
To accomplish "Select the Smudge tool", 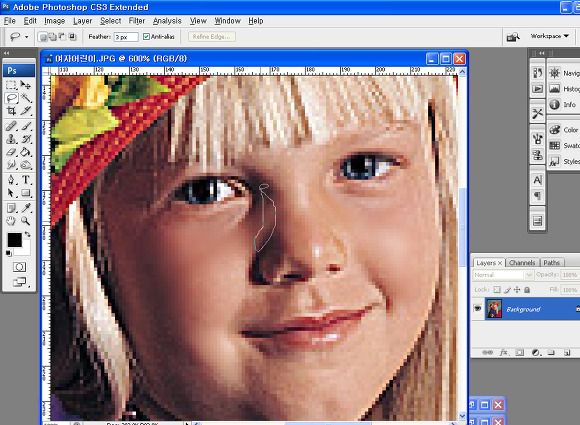I will pyautogui.click(x=11, y=165).
